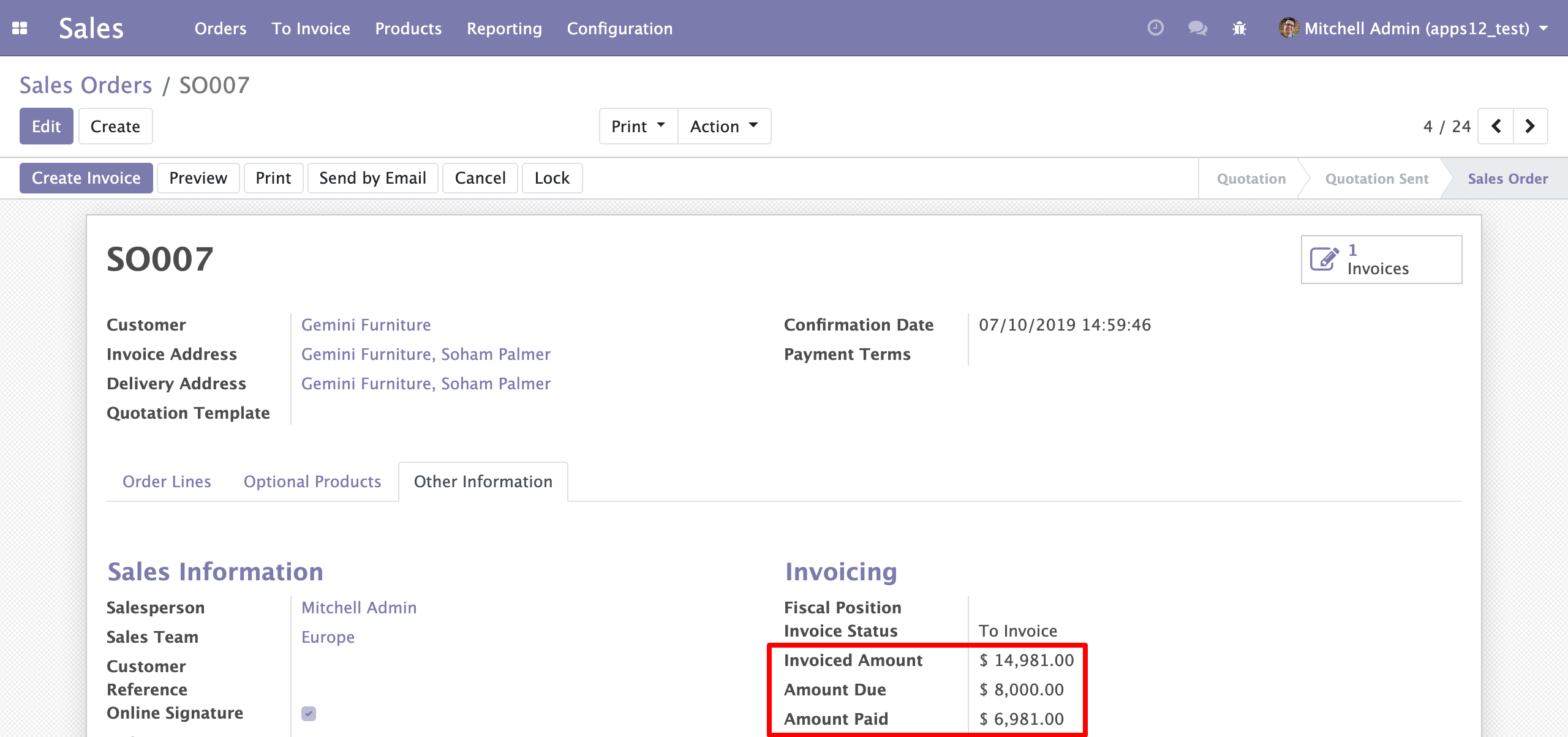1568x737 pixels.
Task: Click Amount Paid value $ 6,981.00
Action: [x=1022, y=719]
